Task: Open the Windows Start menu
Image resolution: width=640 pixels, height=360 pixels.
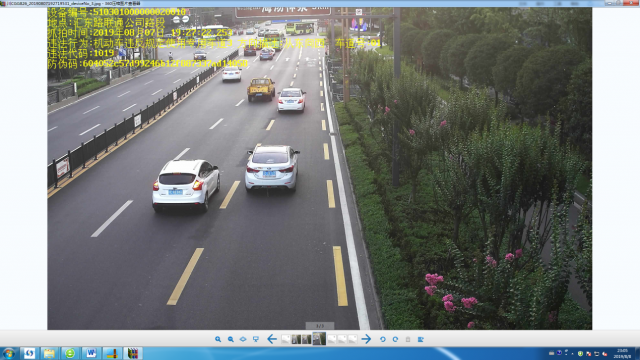Action: coord(9,353)
